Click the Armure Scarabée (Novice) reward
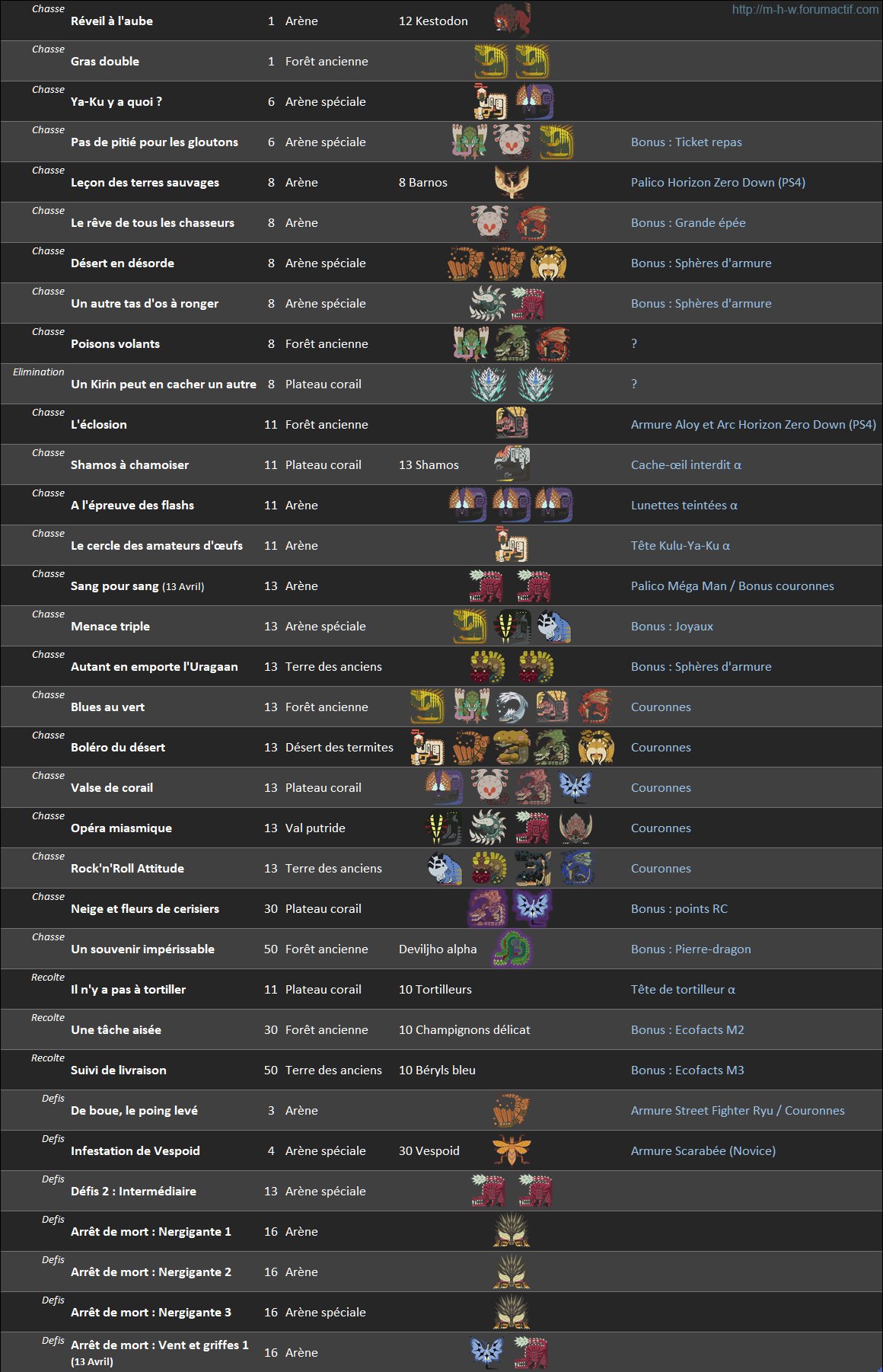This screenshot has width=883, height=1372. [x=703, y=1150]
